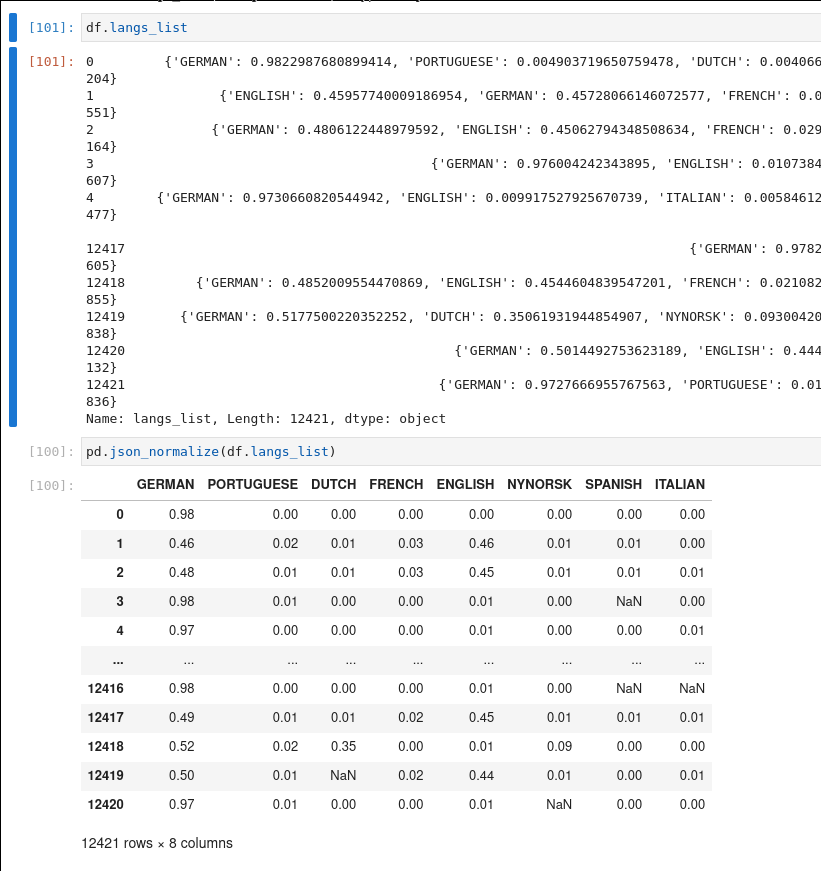Collapse the df.langs_list input cell bar
821x871 pixels.
point(13,28)
